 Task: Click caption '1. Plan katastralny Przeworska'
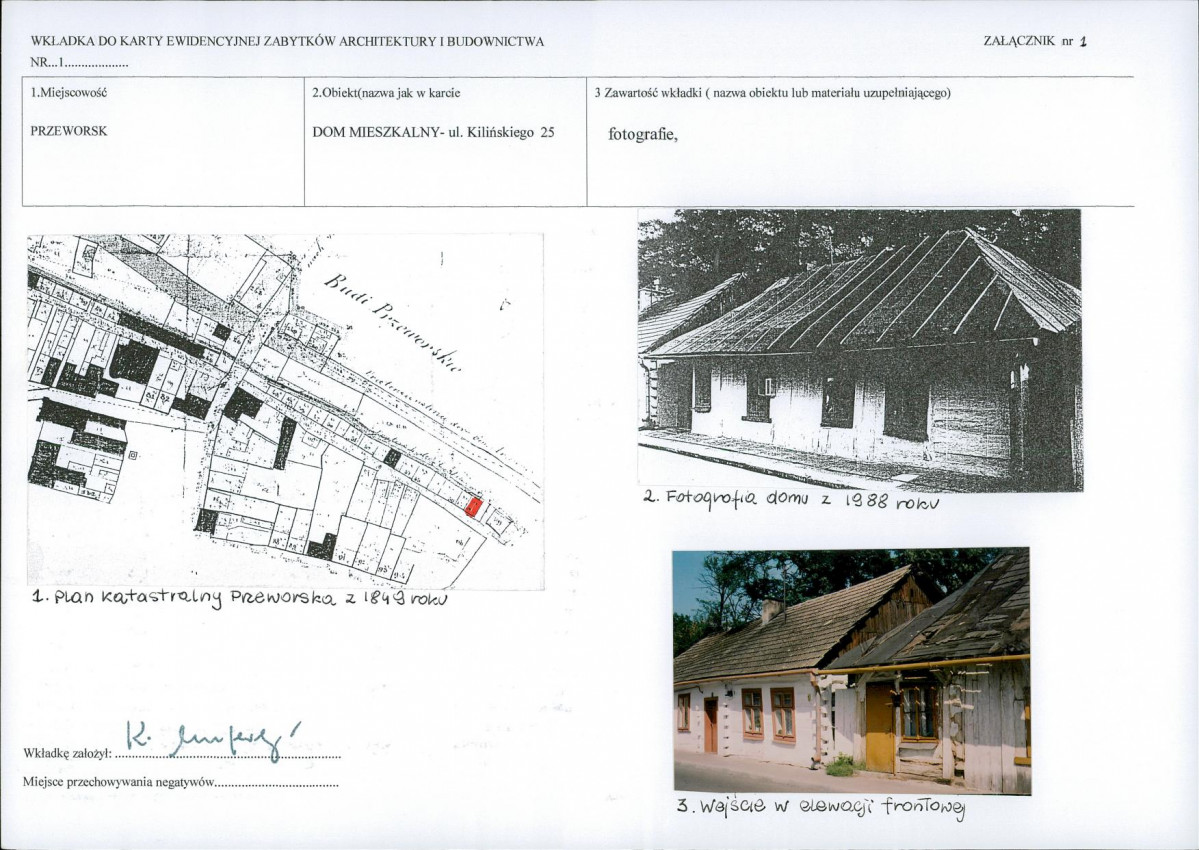point(239,598)
